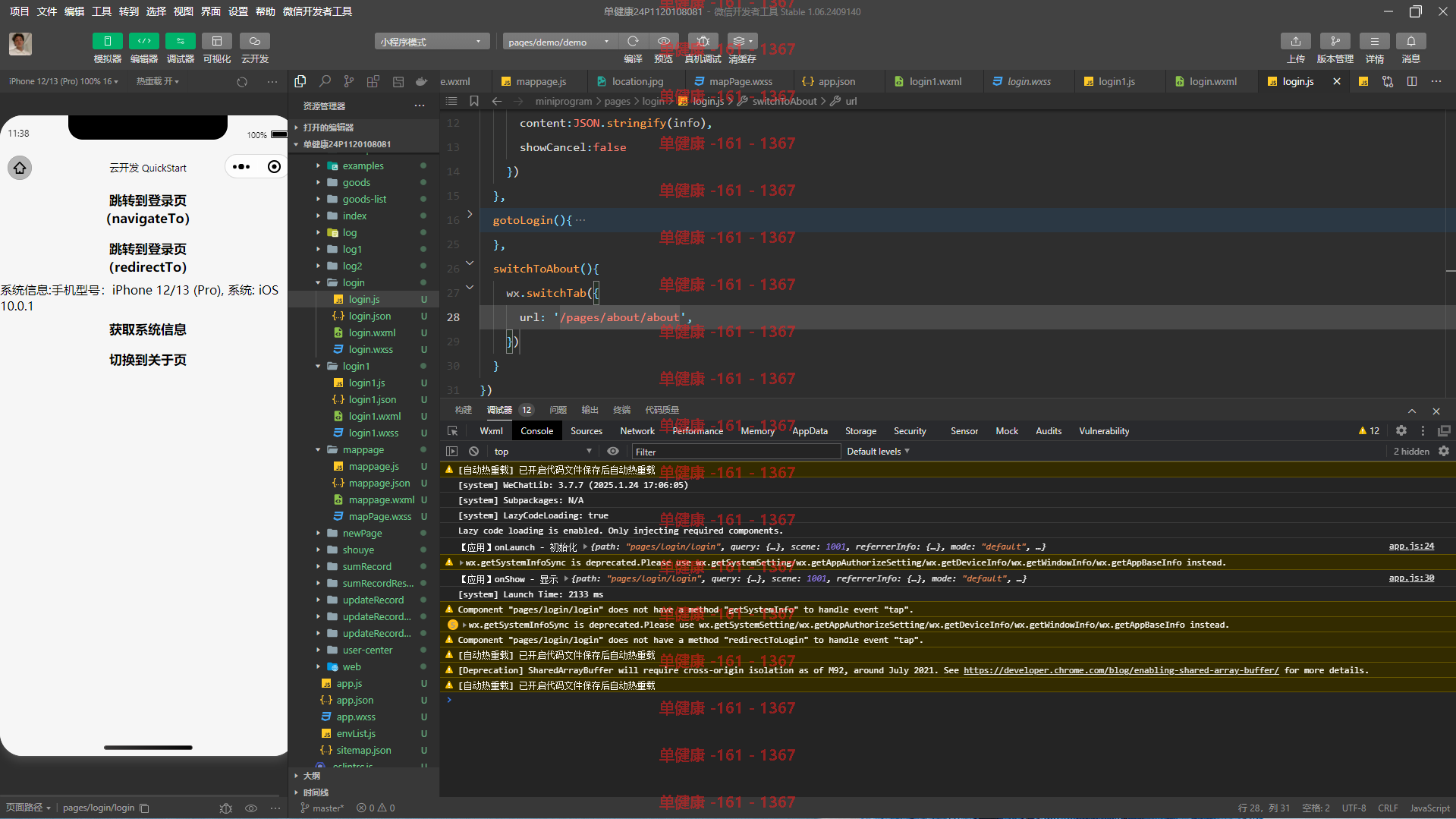This screenshot has width=1456, height=819.
Task: Open the mini program capsule menu dots
Action: 241,167
